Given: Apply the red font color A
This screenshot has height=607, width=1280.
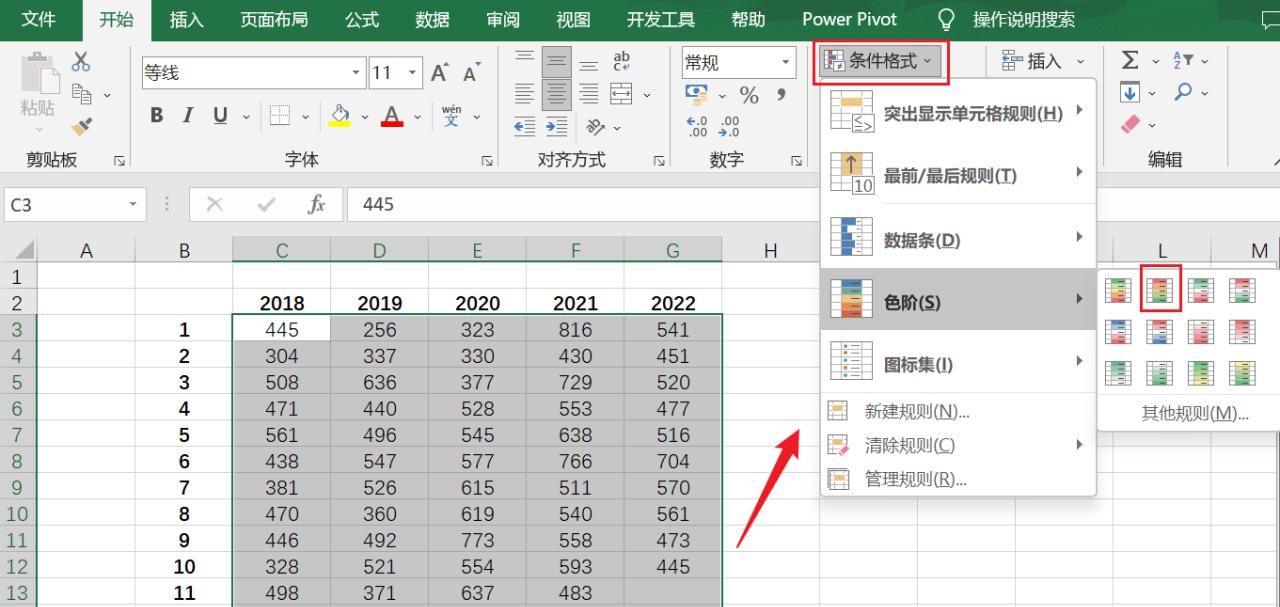Looking at the screenshot, I should tap(392, 116).
